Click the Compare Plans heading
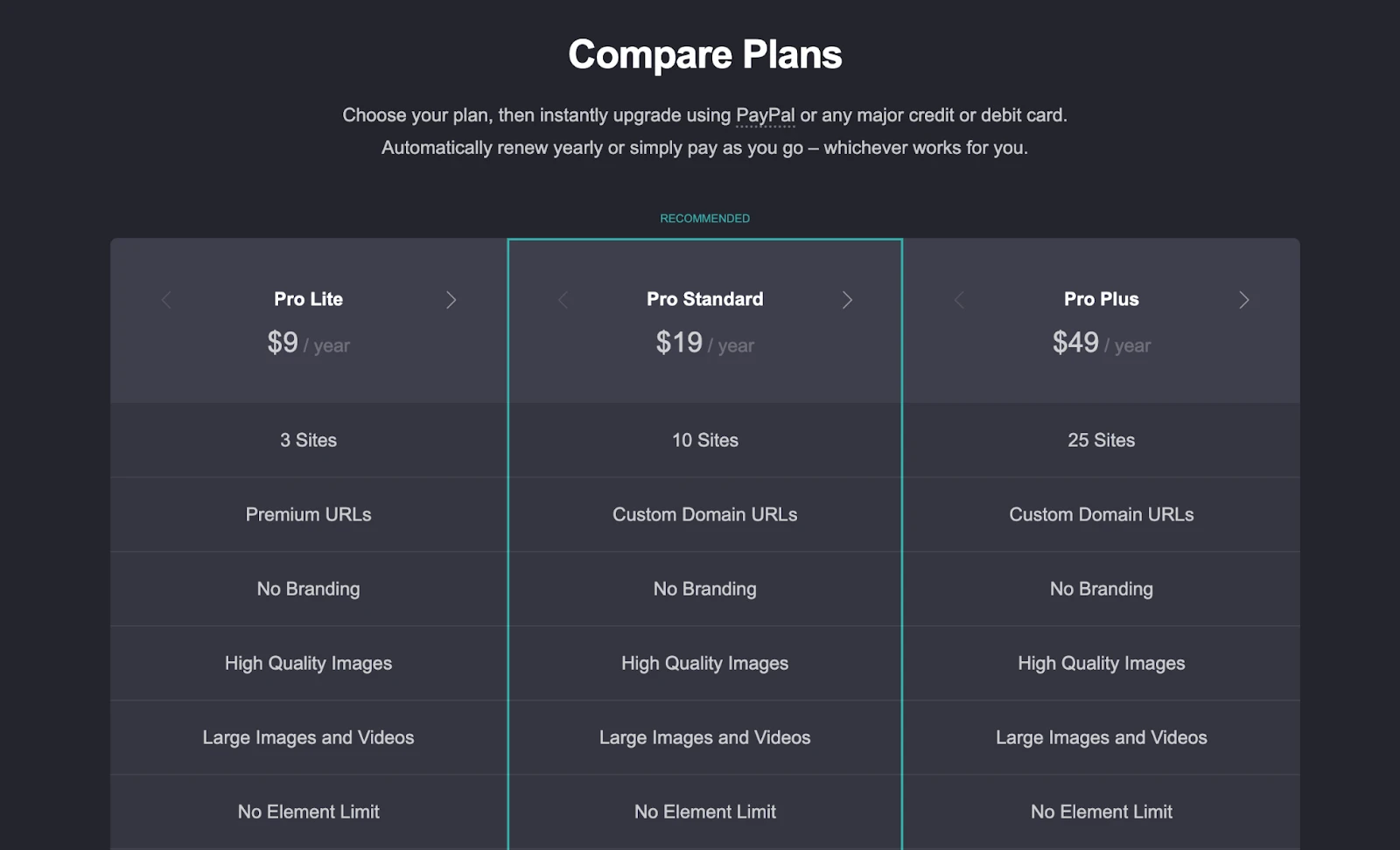 point(704,54)
